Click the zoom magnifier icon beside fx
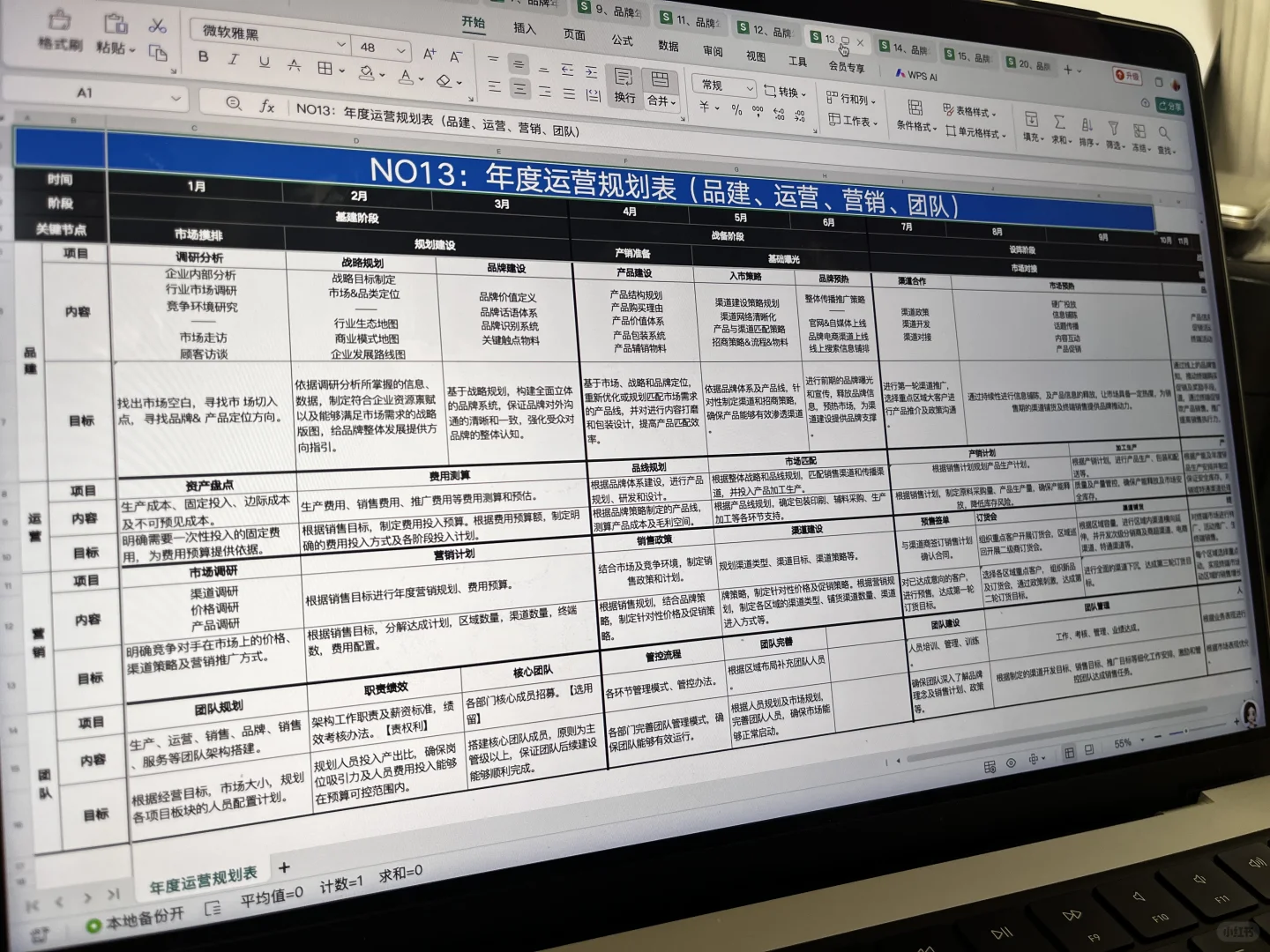The width and height of the screenshot is (1270, 952). click(x=234, y=103)
